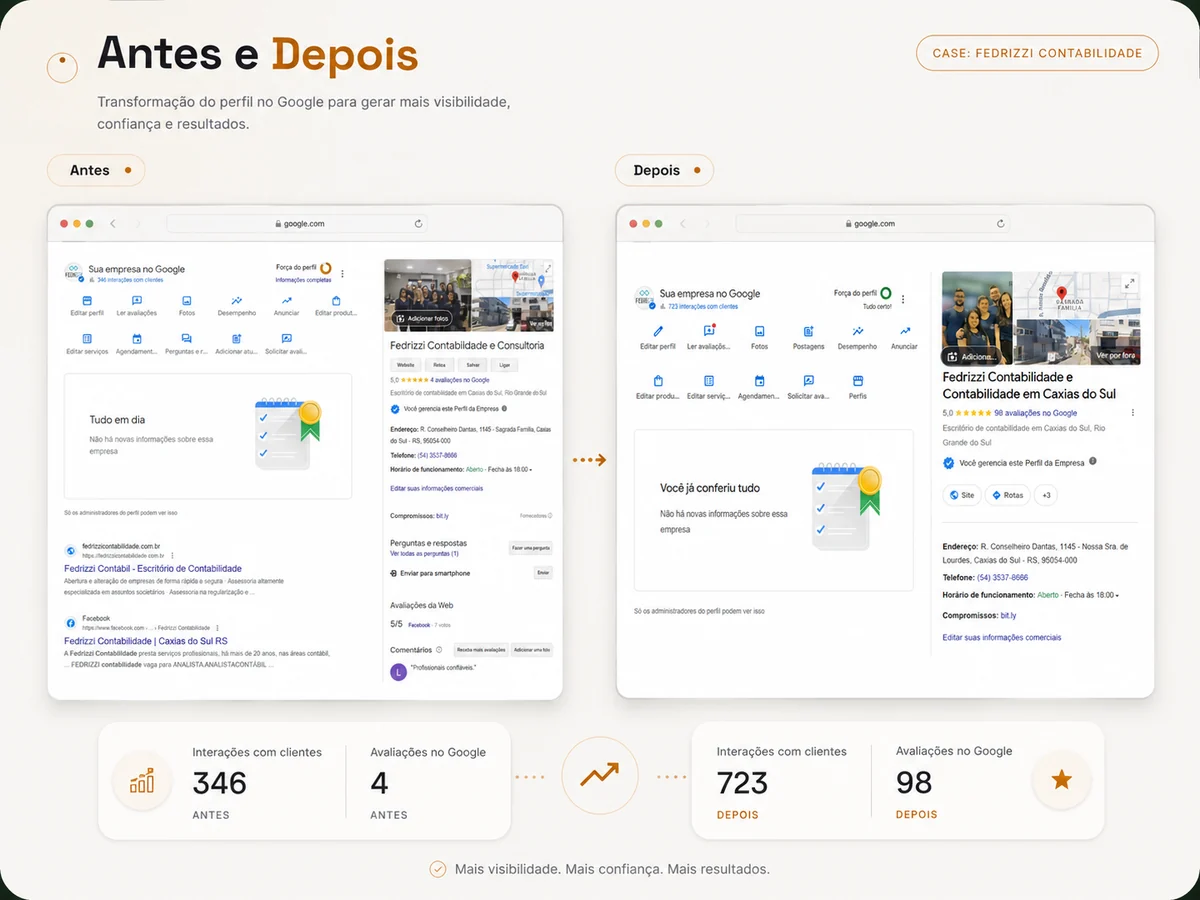
Task: Click Website button in Antes window
Action: pyautogui.click(x=406, y=365)
